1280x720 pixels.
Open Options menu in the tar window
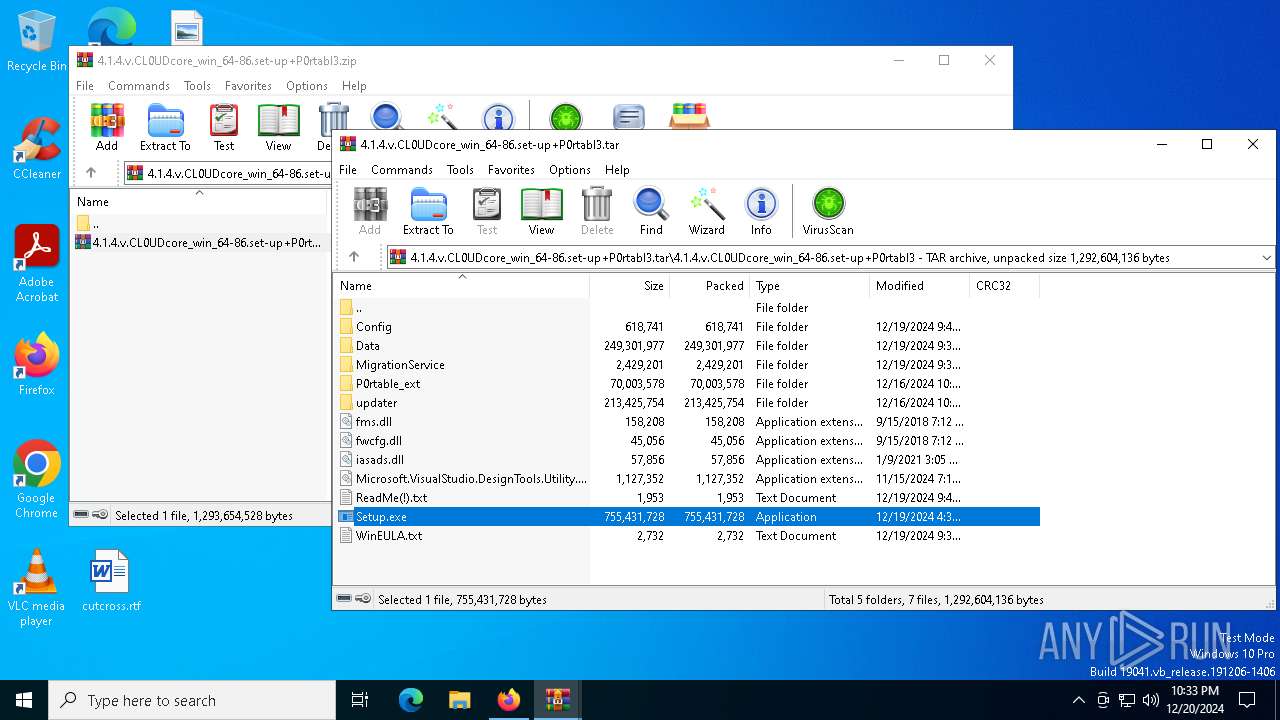(x=570, y=170)
